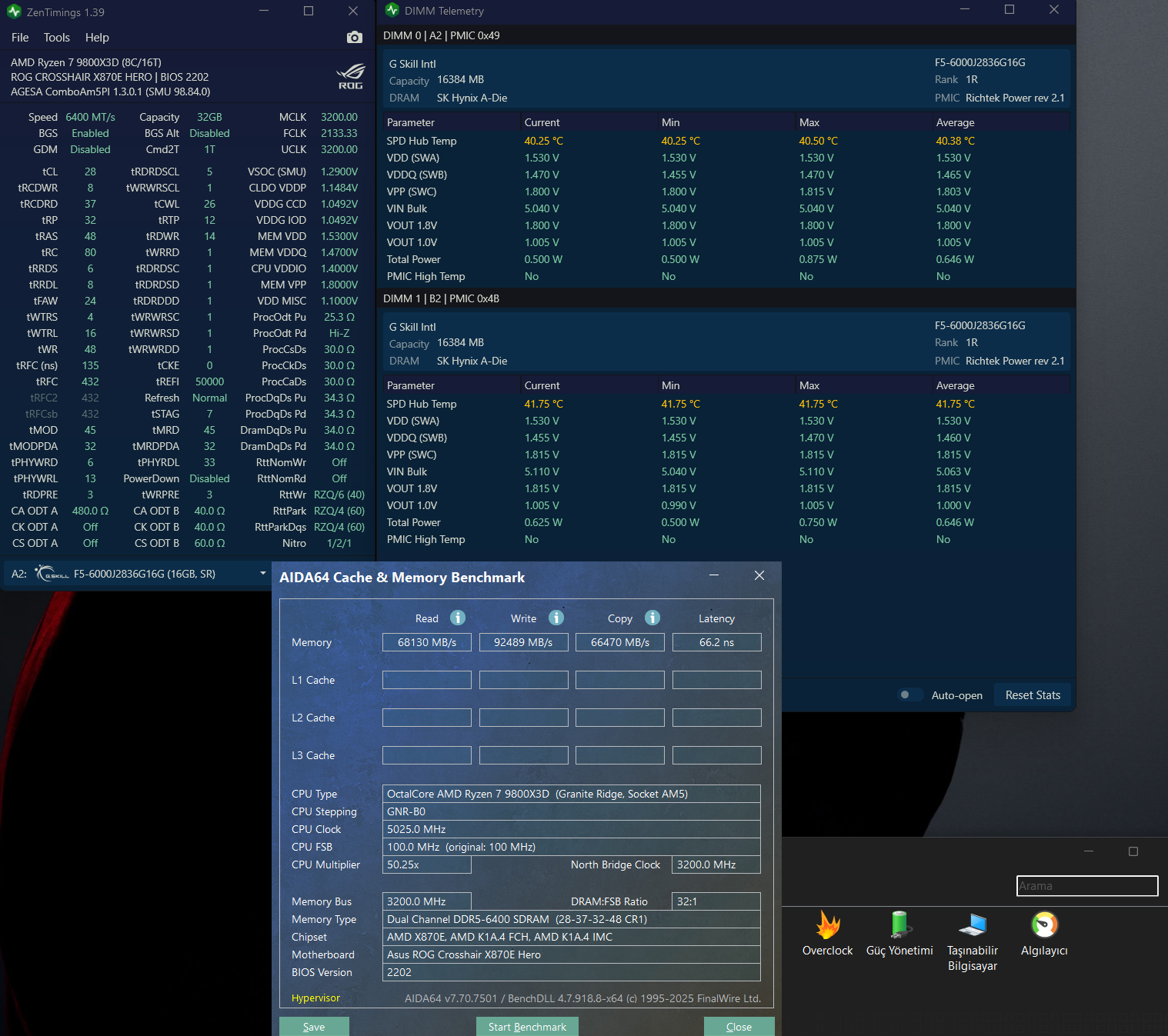Click the ROG logo in ZenTimings

[351, 76]
